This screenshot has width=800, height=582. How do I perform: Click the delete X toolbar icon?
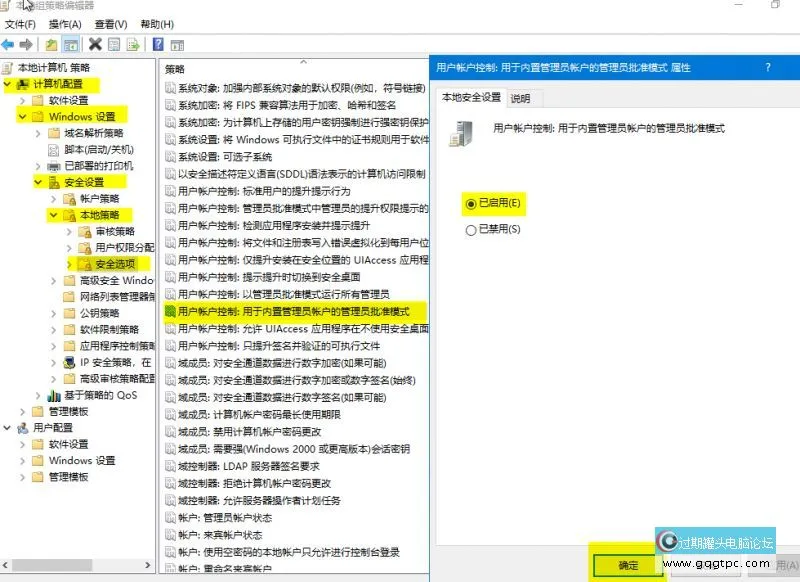pyautogui.click(x=94, y=45)
